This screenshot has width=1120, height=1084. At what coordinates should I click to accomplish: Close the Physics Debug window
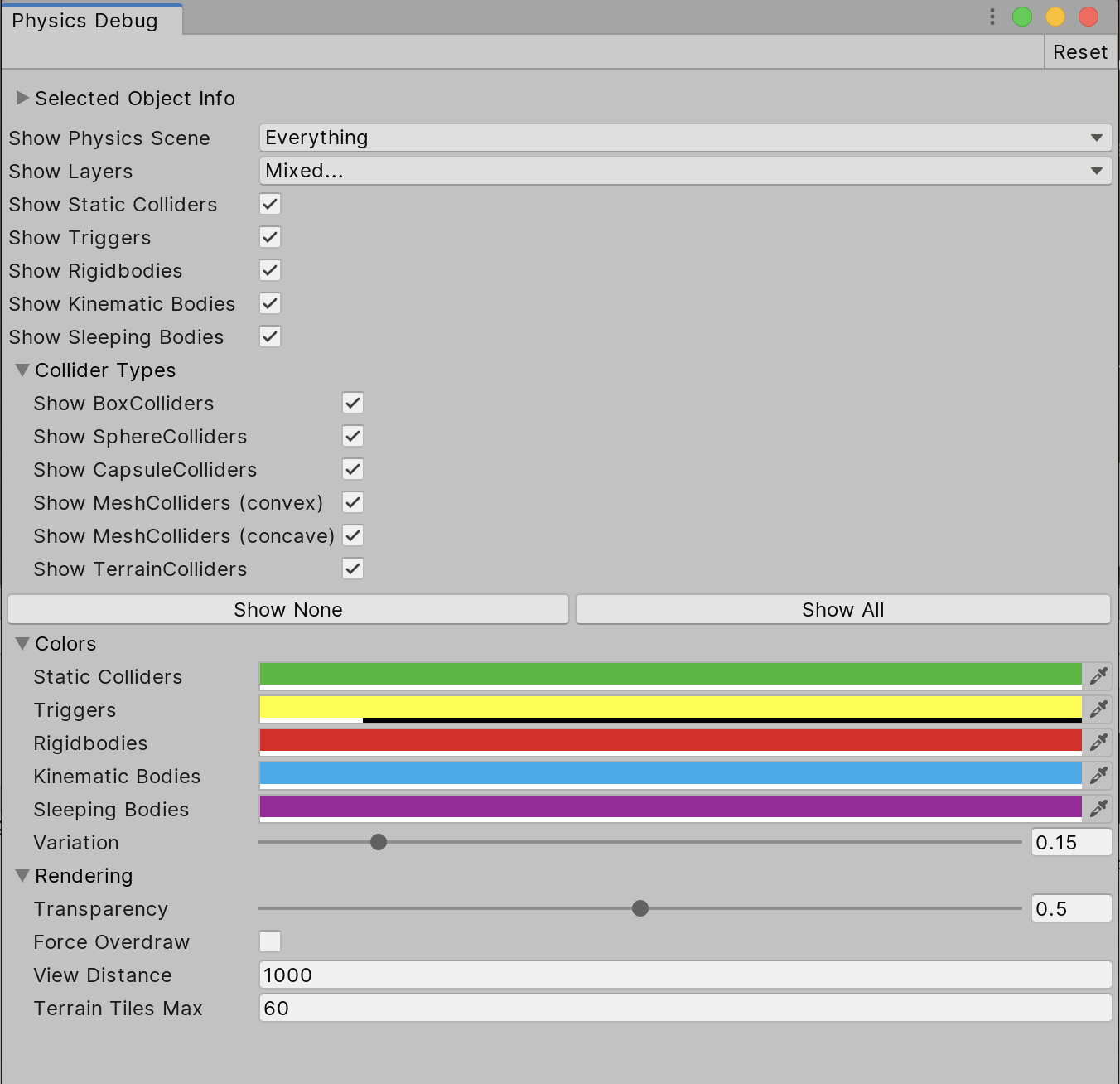pyautogui.click(x=1089, y=17)
